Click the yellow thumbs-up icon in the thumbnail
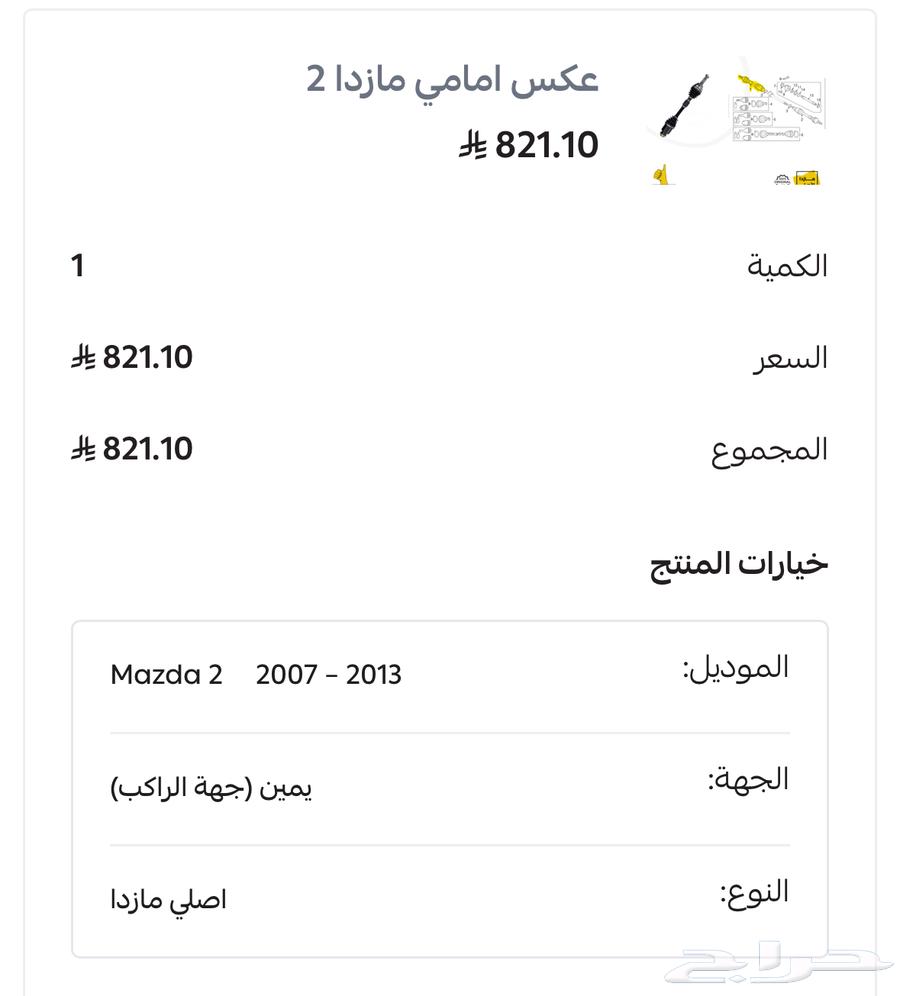Image resolution: width=900 pixels, height=996 pixels. [661, 176]
